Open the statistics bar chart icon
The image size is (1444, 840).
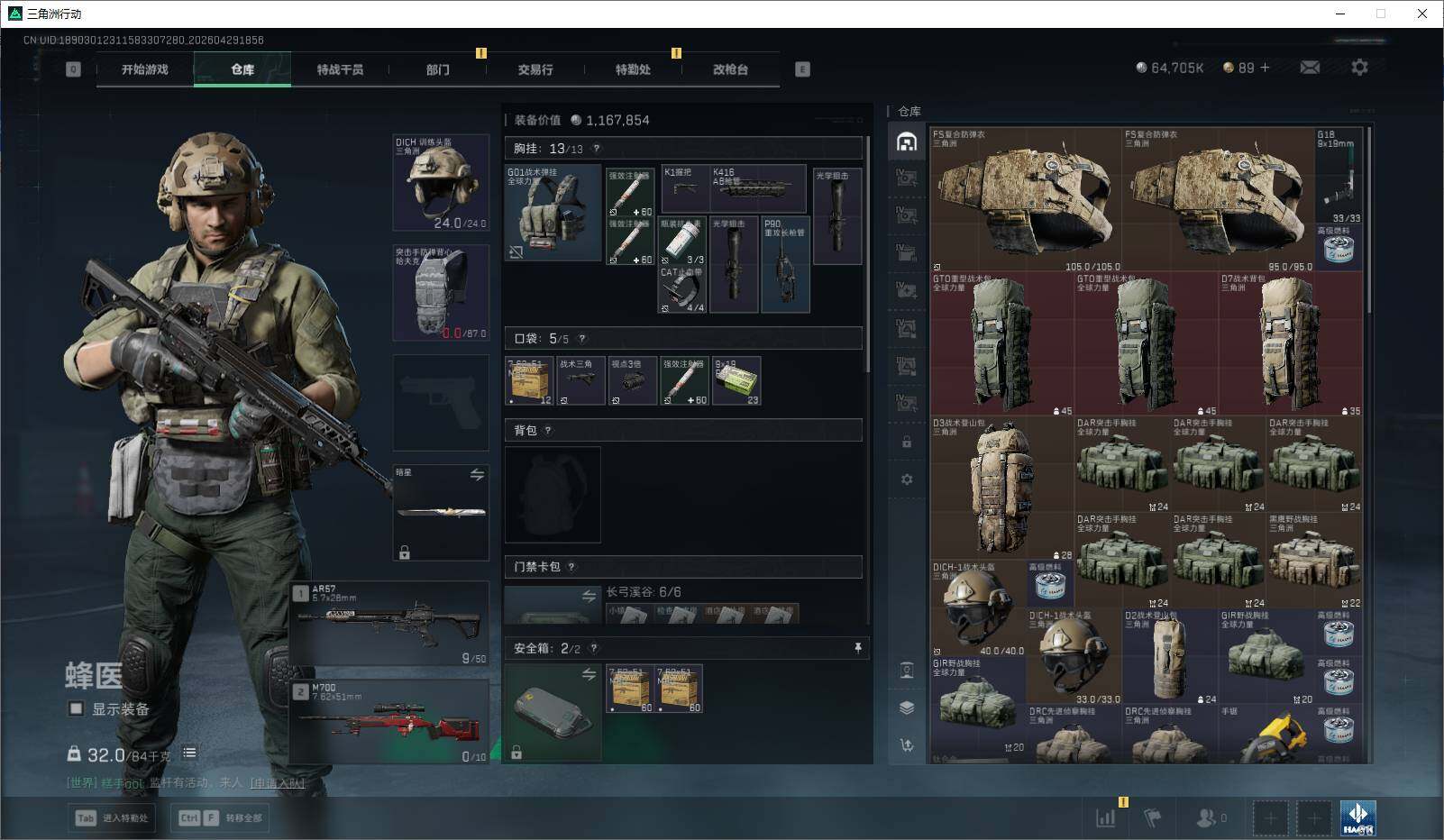coord(1105,818)
